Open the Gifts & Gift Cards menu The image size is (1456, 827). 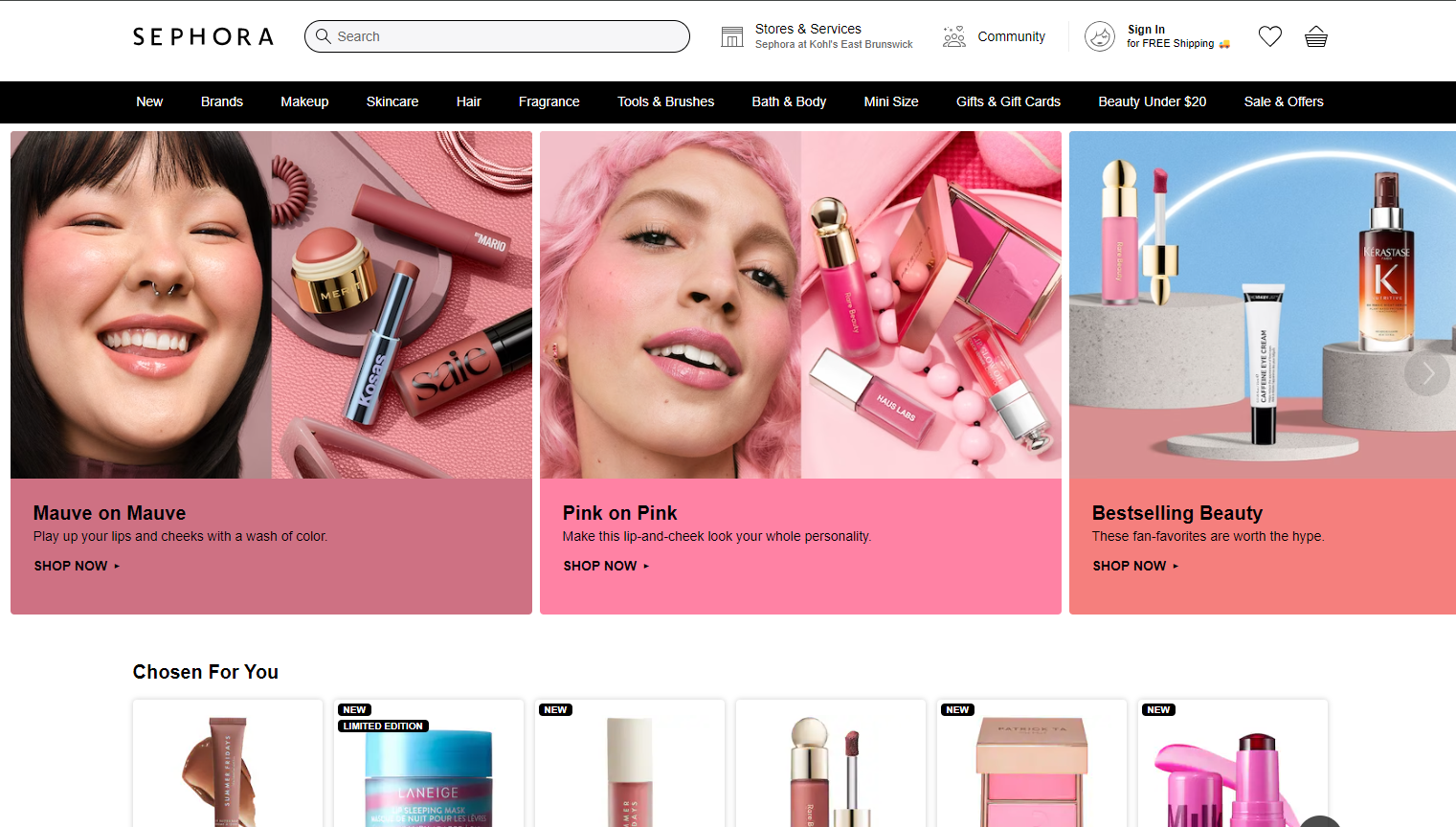click(x=1008, y=101)
